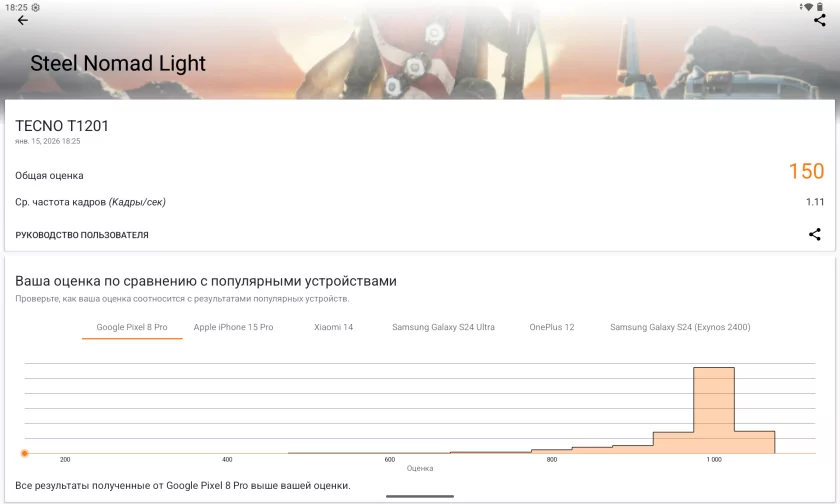The height and width of the screenshot is (504, 840).
Task: Tap the tallest histogram bar near 1000
Action: [714, 410]
